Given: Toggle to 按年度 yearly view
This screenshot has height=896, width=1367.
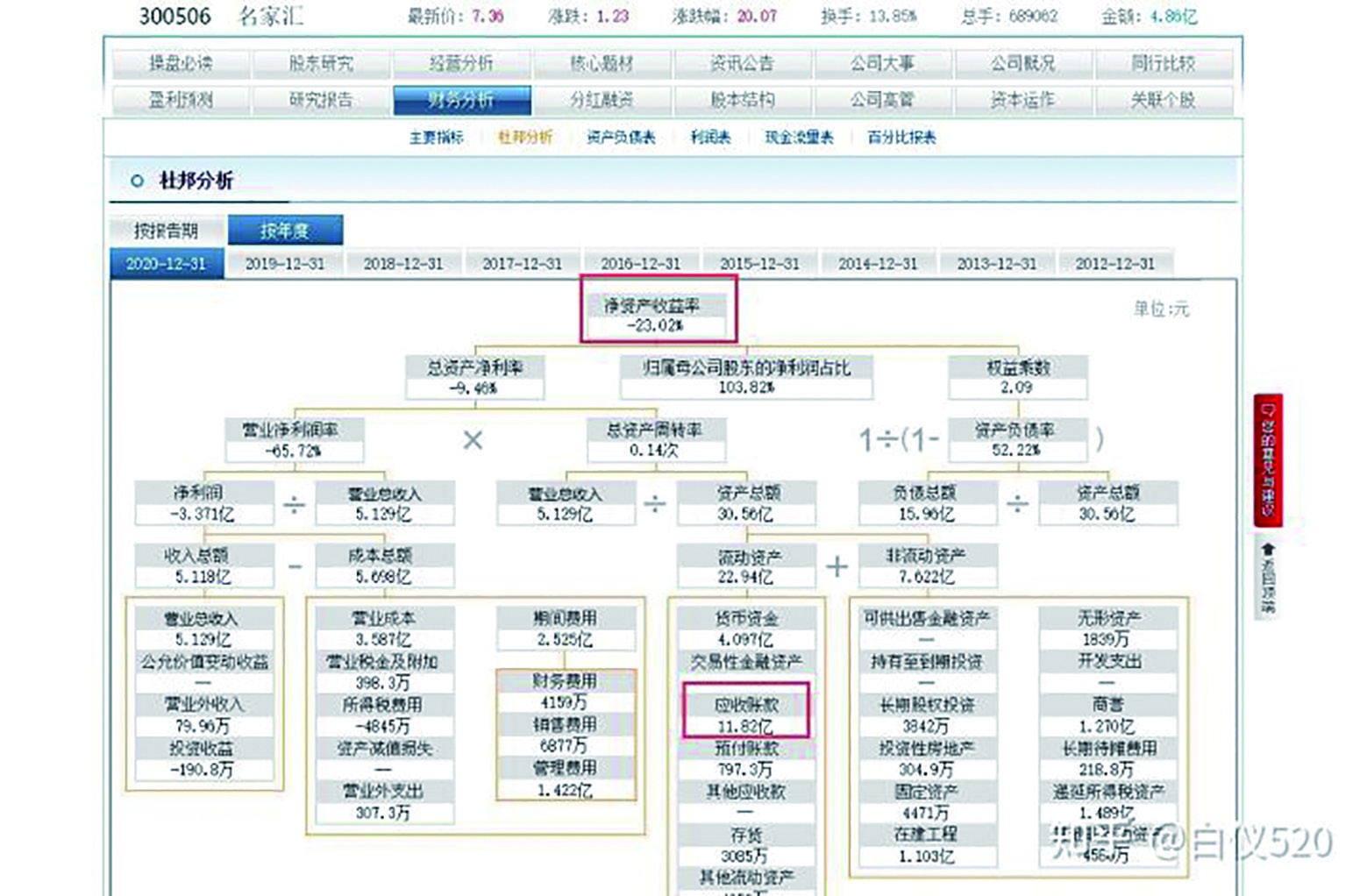Looking at the screenshot, I should [x=285, y=231].
